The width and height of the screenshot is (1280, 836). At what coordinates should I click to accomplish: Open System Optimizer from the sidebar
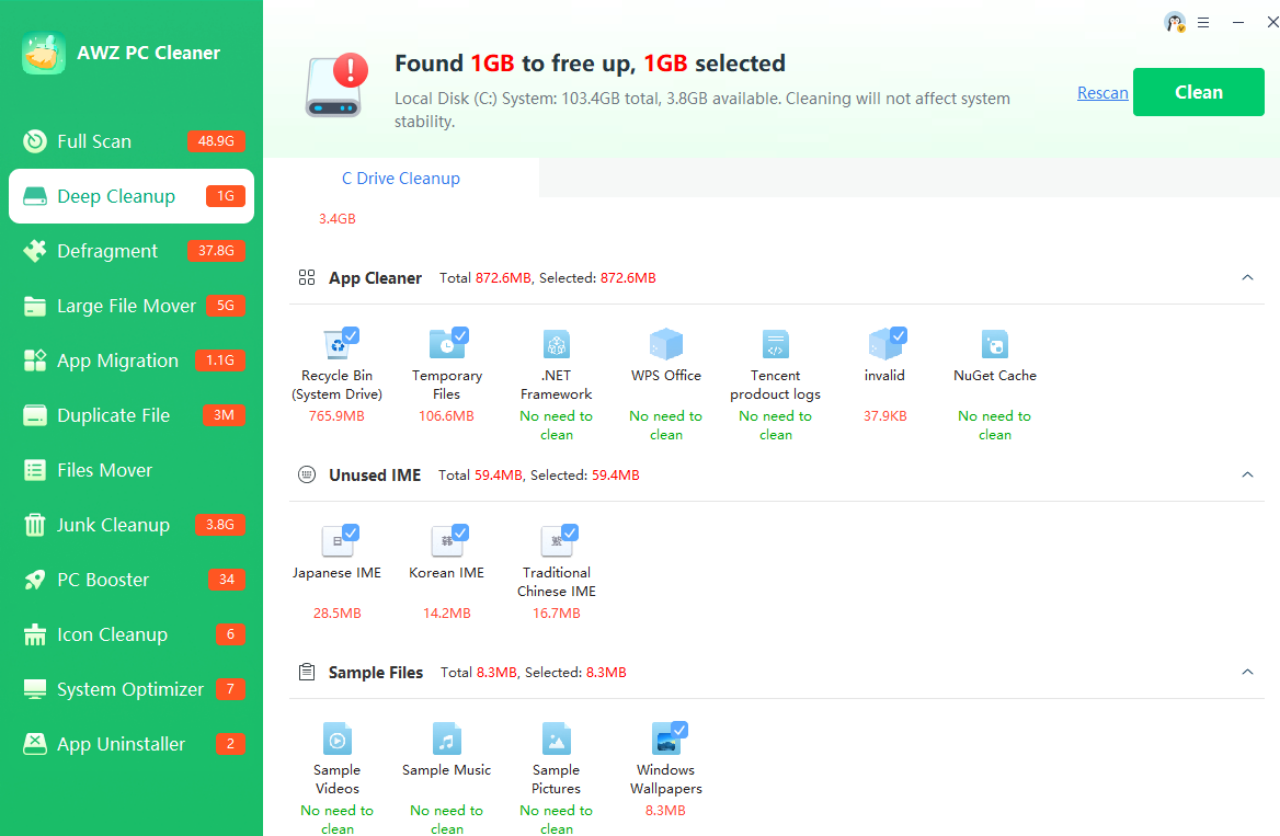[131, 690]
